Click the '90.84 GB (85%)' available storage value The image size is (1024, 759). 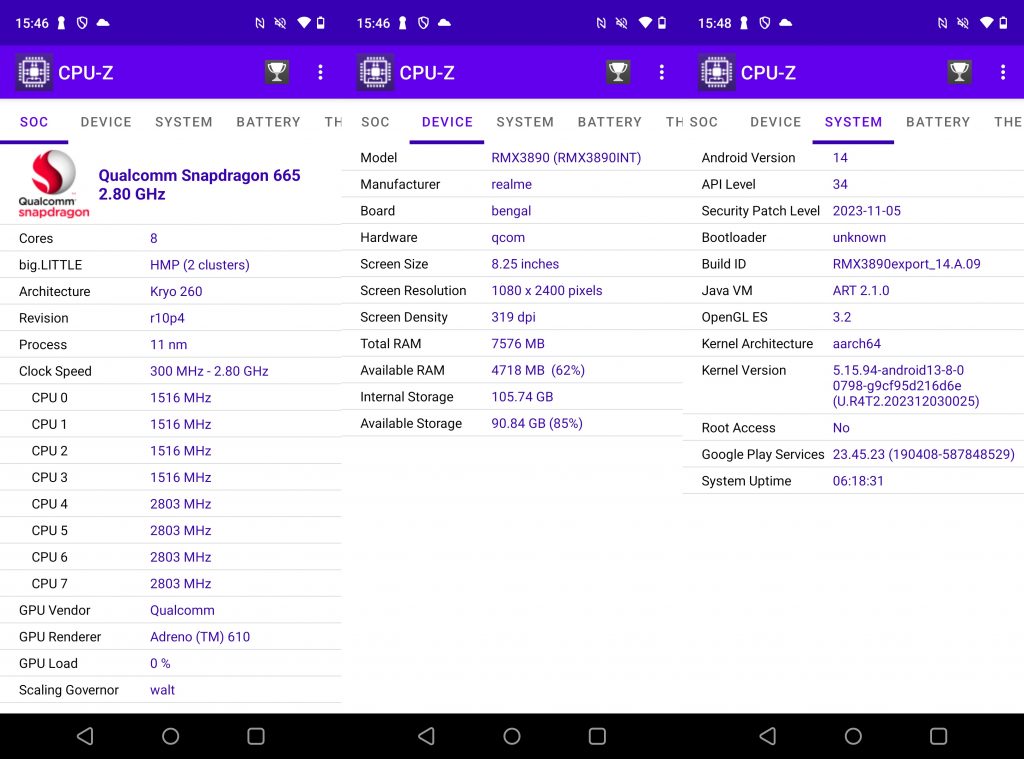pyautogui.click(x=537, y=423)
